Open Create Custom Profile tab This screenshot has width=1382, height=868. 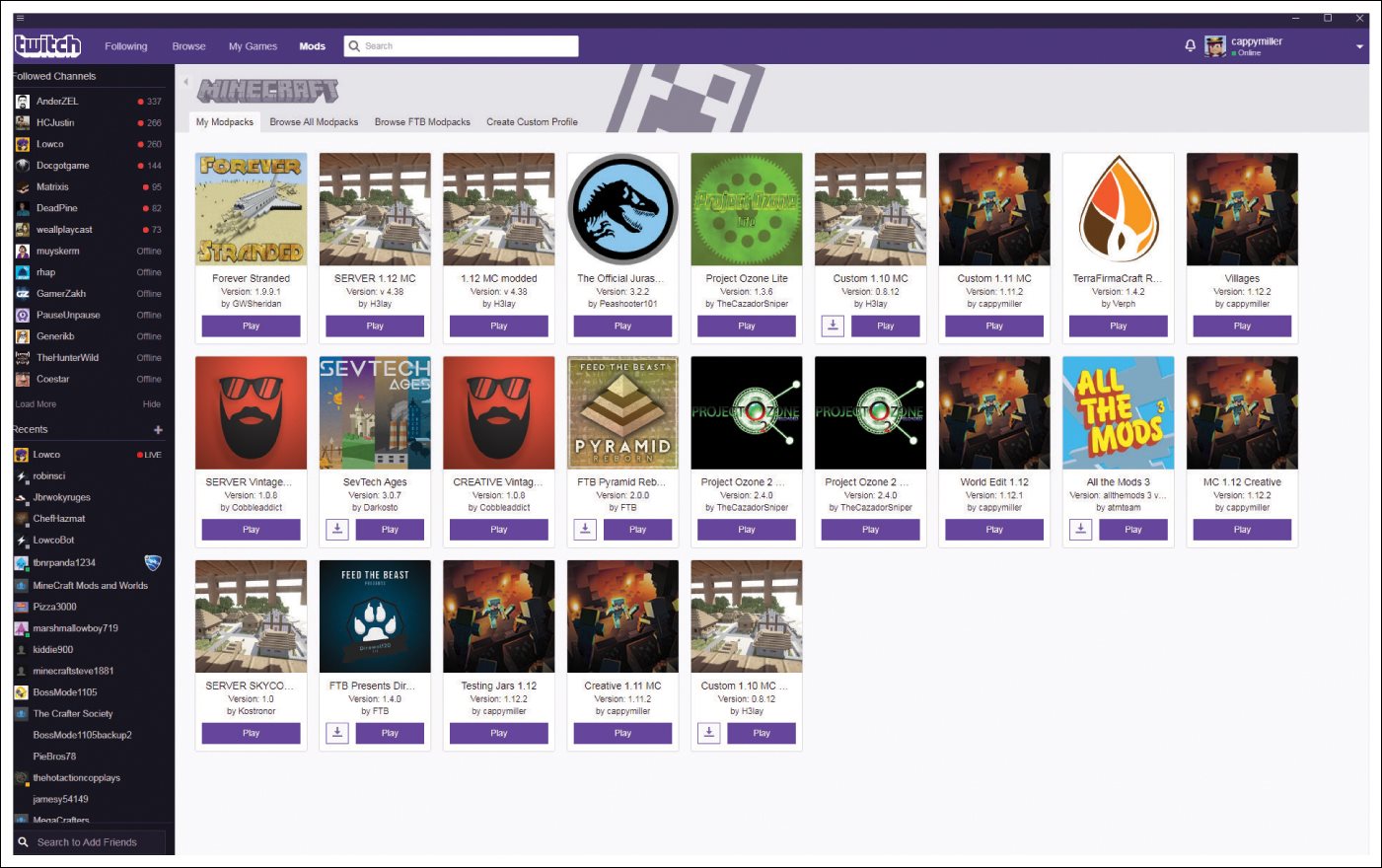tap(532, 122)
